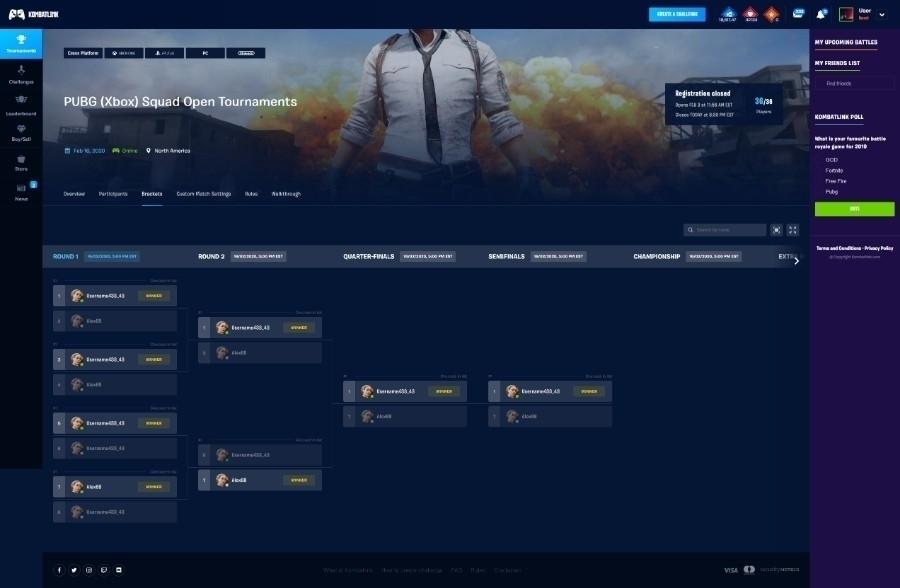900x588 pixels.
Task: Select the Pubg poll option
Action: [831, 192]
